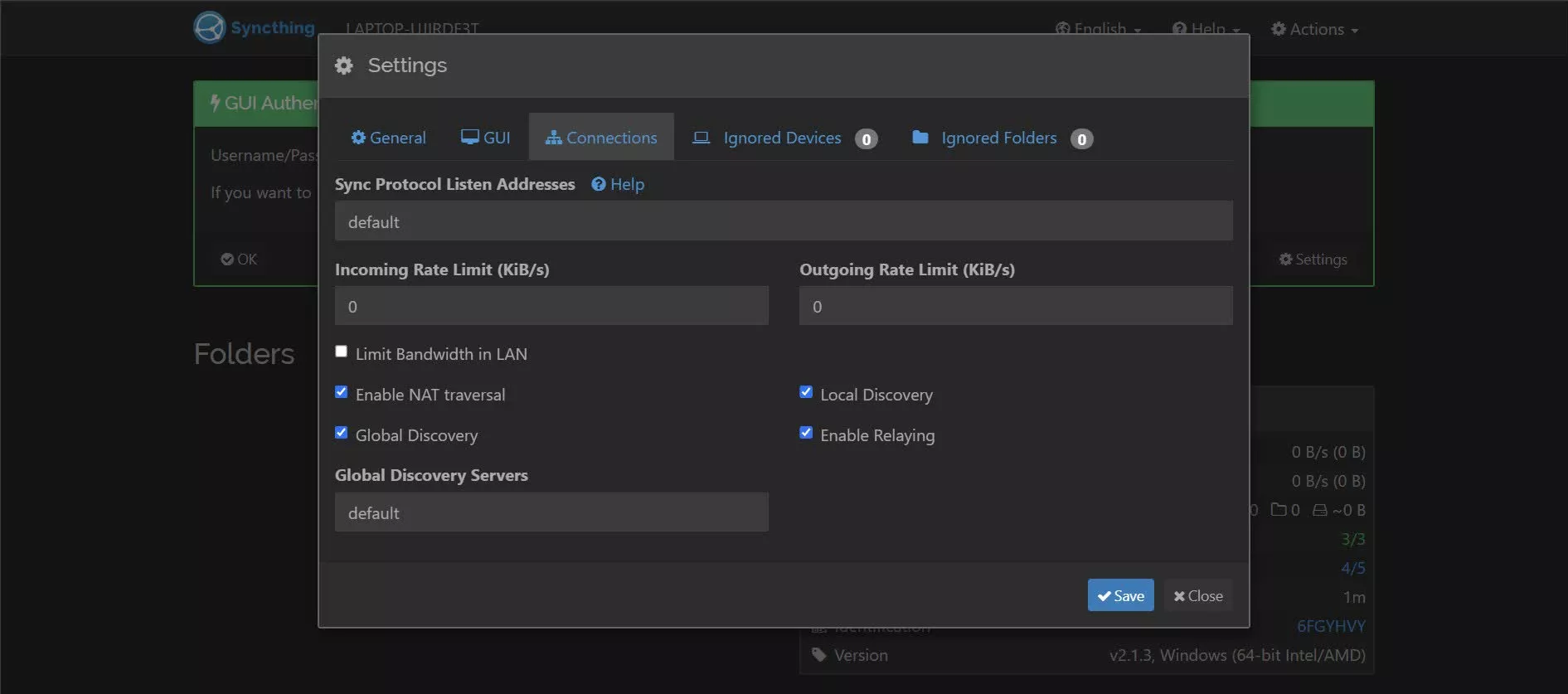Screen dimensions: 1568x694
Task: Click OK in the GUI Authentication panel
Action: (x=239, y=260)
